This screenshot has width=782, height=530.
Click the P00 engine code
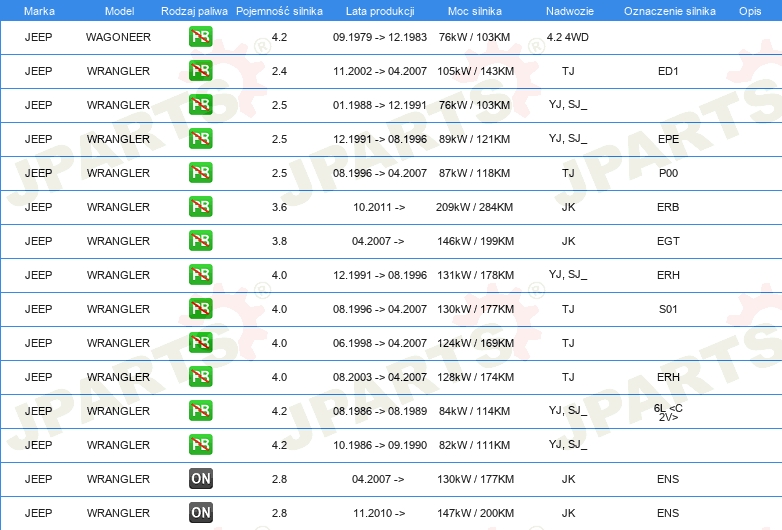(668, 173)
